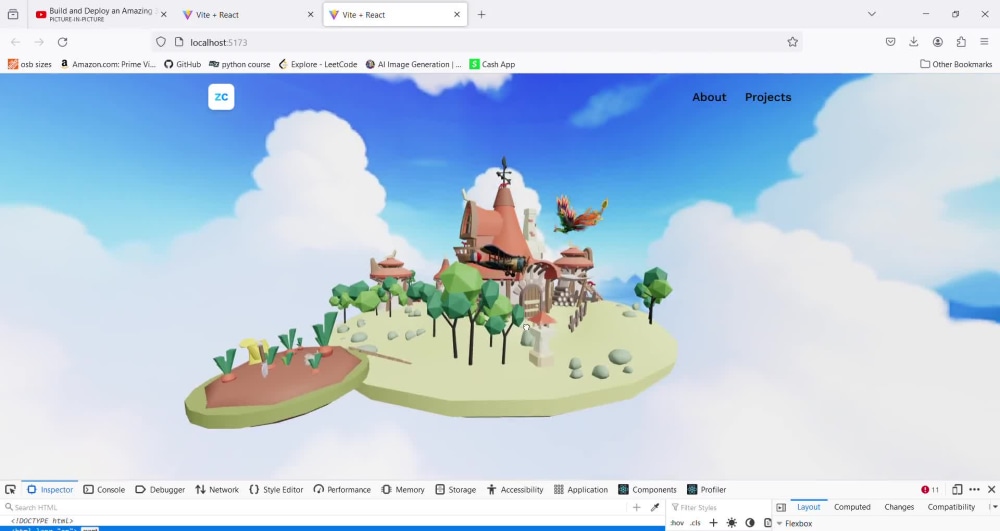Open the Accessibility tab
Image resolution: width=1000 pixels, height=531 pixels.
pyautogui.click(x=515, y=490)
